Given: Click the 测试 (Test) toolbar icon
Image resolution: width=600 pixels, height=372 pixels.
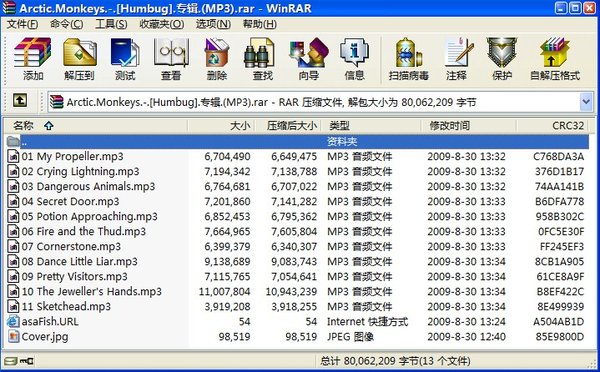Looking at the screenshot, I should point(125,52).
